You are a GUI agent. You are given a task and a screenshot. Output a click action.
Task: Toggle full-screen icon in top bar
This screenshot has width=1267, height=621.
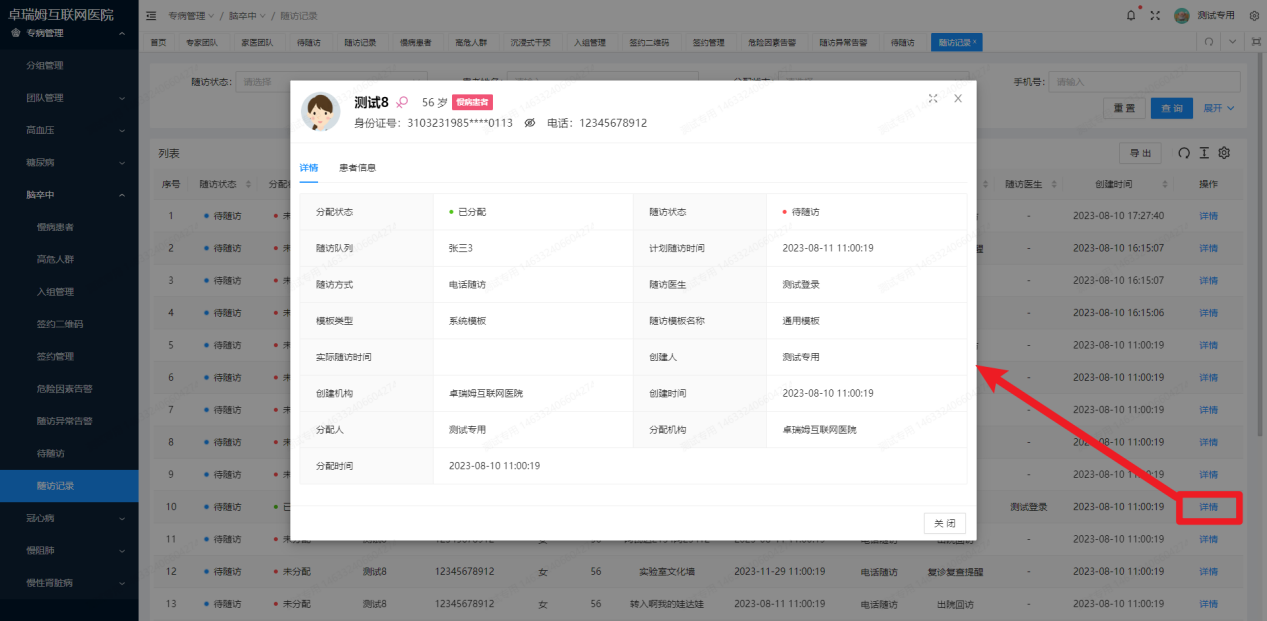(x=1156, y=15)
